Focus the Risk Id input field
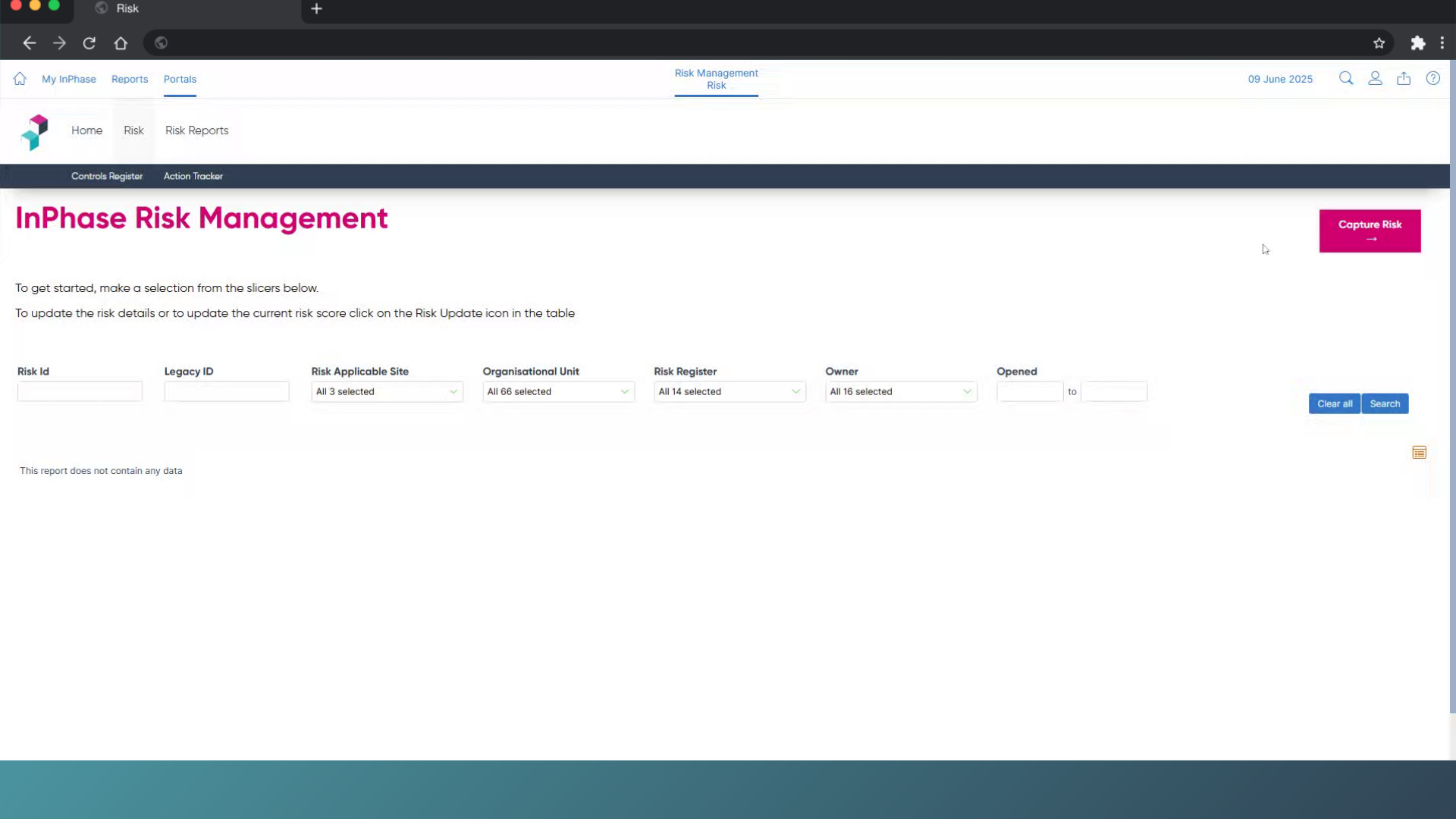 80,391
